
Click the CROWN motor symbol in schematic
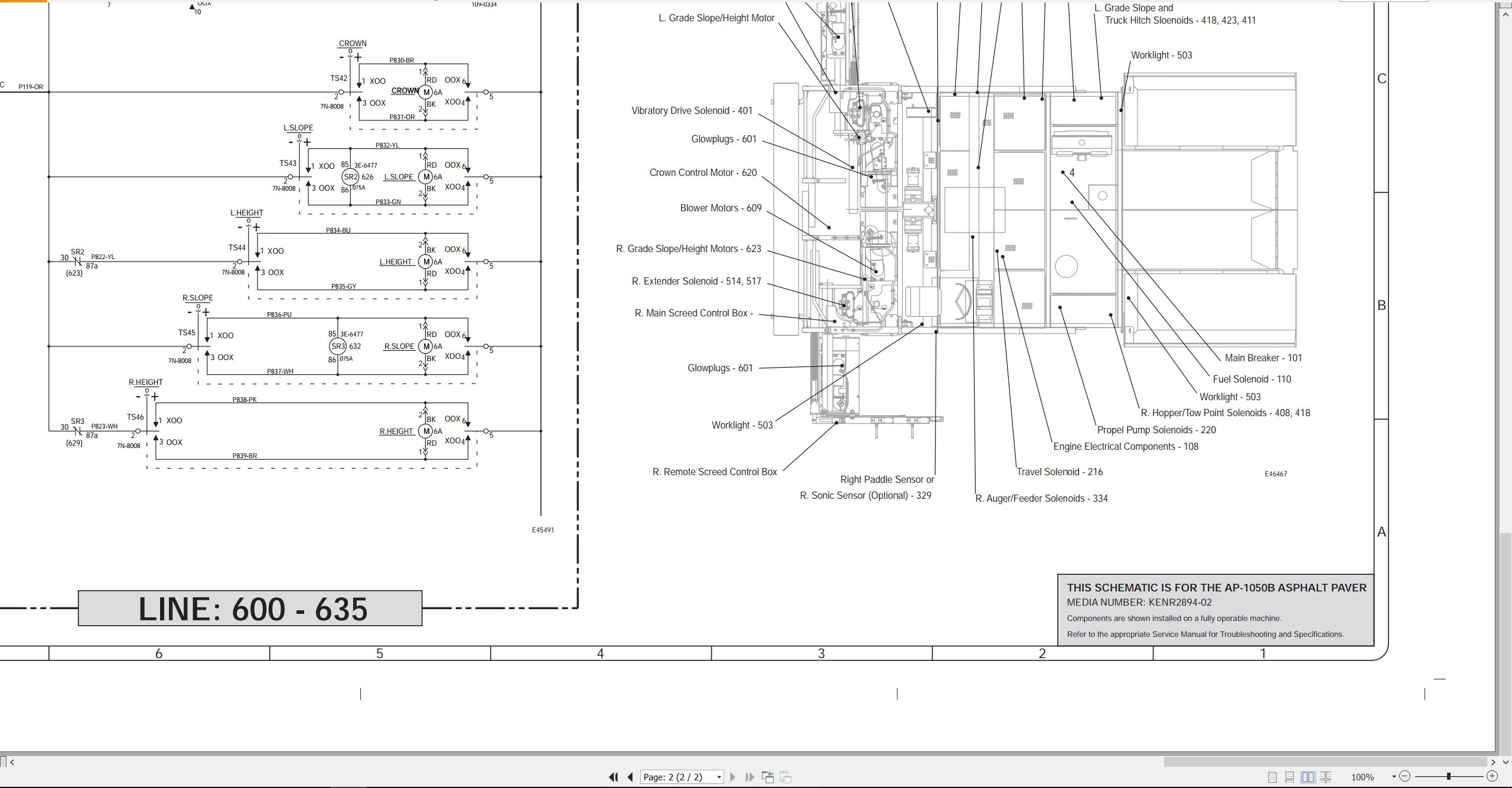click(x=425, y=92)
